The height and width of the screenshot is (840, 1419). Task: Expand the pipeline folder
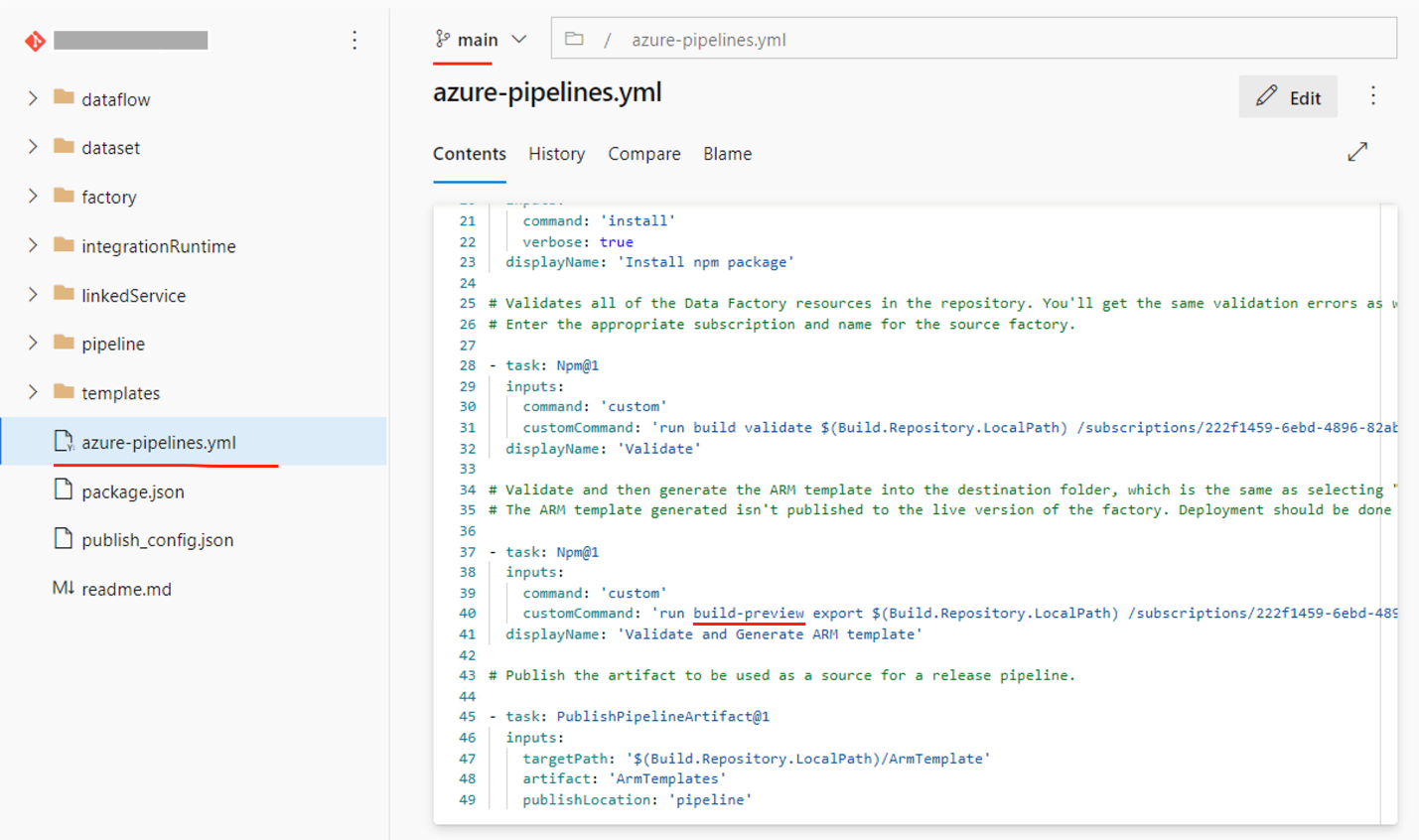coord(33,344)
